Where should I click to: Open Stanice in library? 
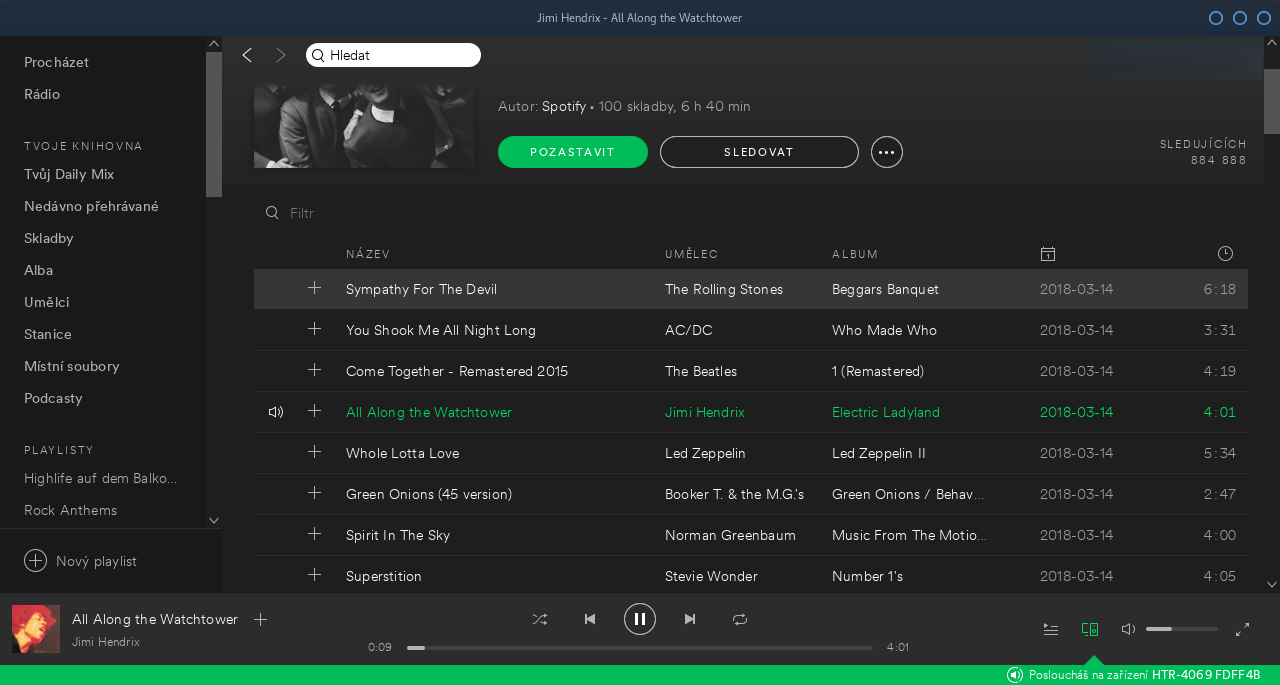tap(48, 334)
